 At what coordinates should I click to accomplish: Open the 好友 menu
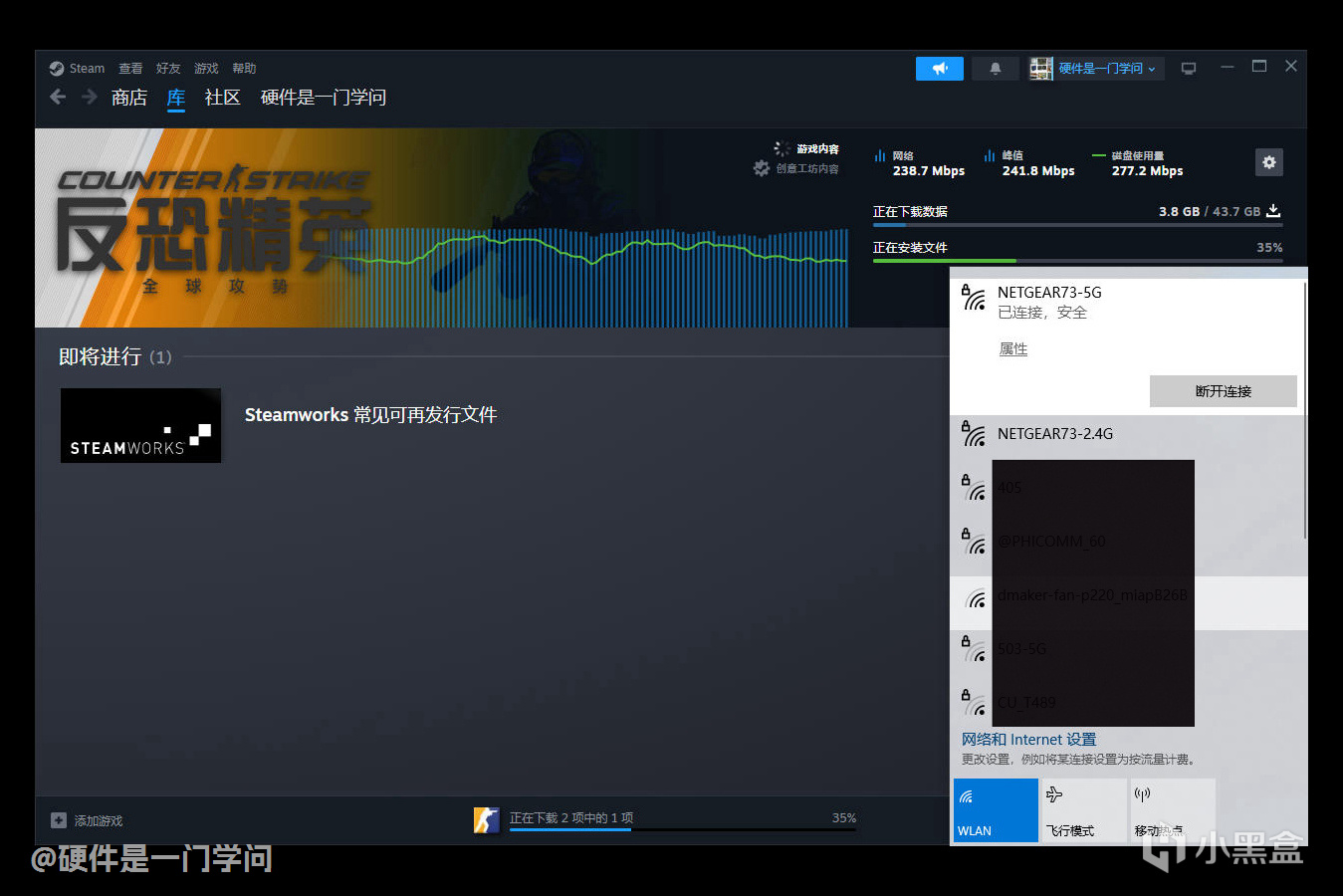(x=168, y=69)
